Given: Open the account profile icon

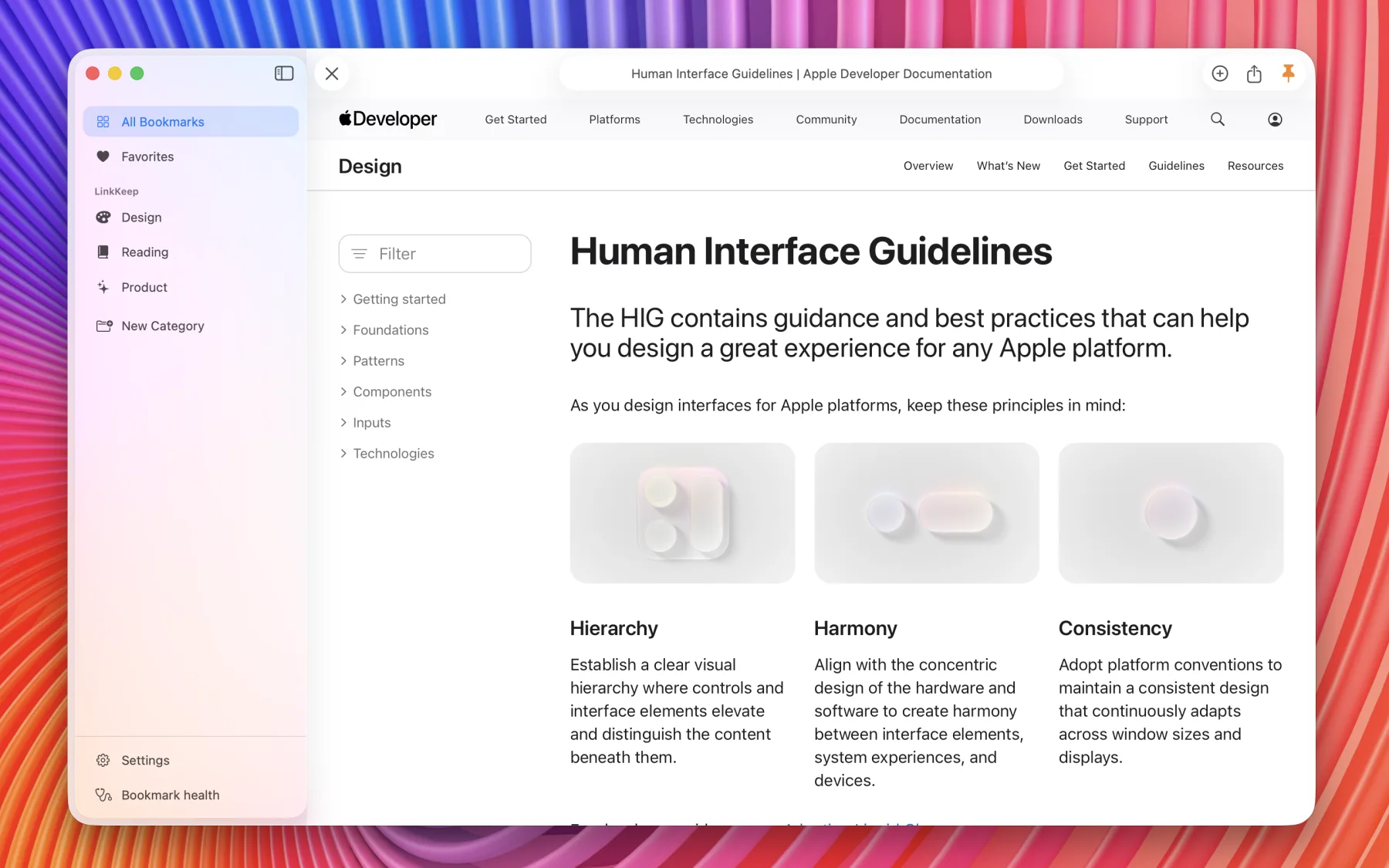Looking at the screenshot, I should coord(1275,119).
